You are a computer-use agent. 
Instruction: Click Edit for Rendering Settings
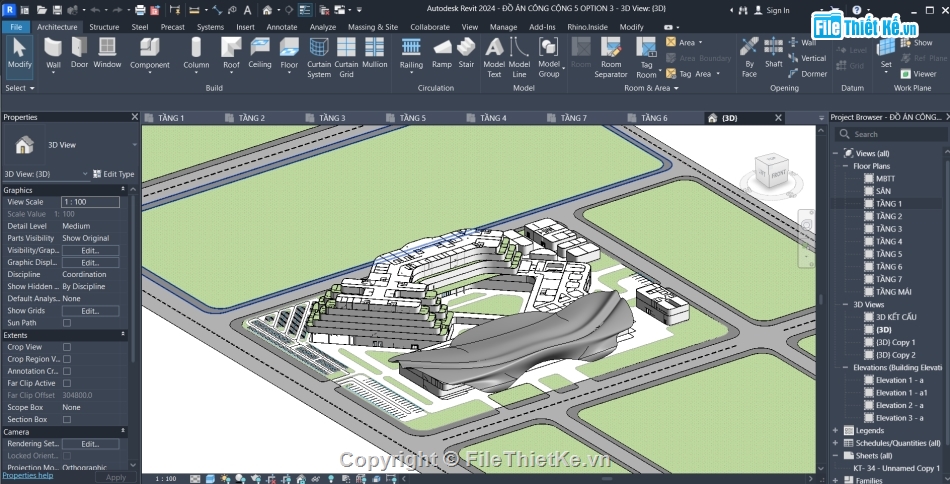[x=90, y=444]
